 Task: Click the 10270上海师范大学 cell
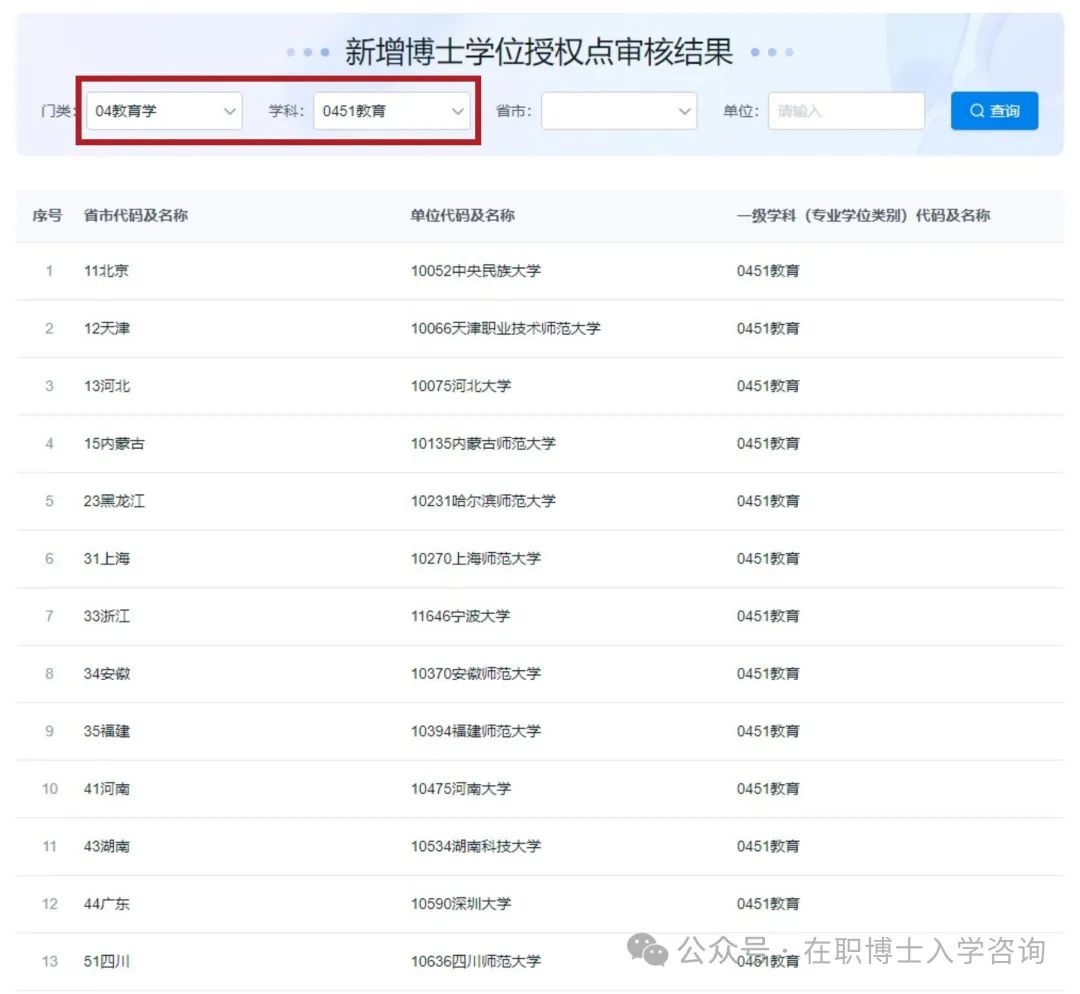(475, 558)
